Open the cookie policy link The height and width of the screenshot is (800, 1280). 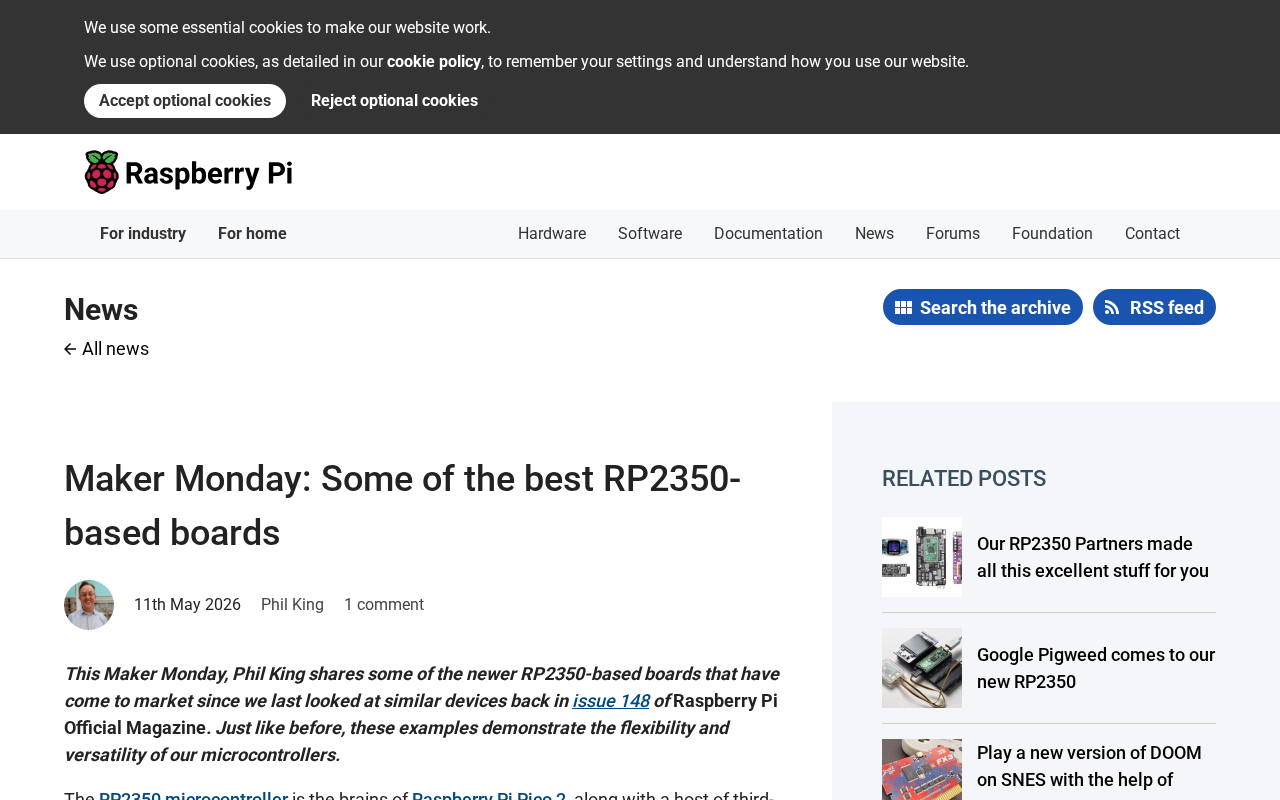pos(434,62)
